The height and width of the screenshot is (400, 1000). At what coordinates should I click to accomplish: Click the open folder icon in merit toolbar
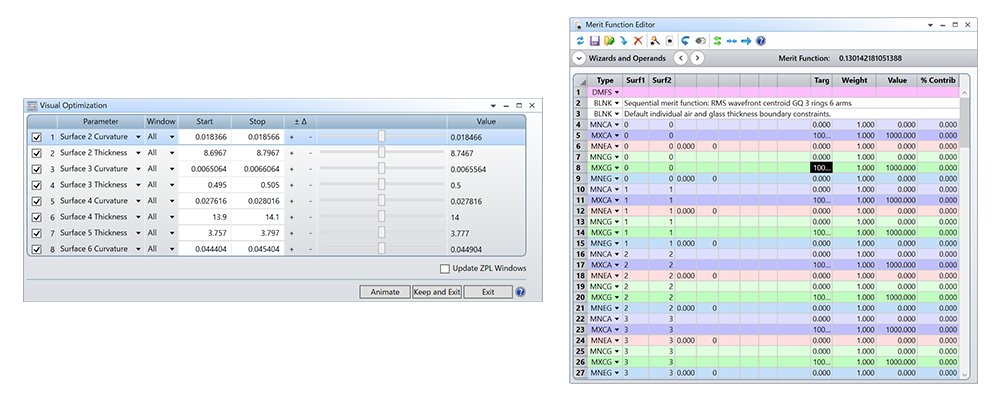click(x=608, y=41)
